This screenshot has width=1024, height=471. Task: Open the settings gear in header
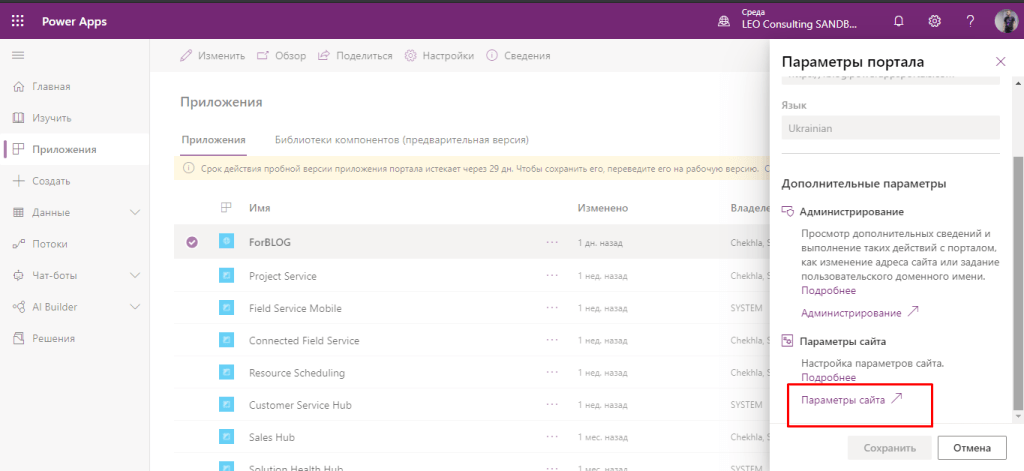point(935,21)
